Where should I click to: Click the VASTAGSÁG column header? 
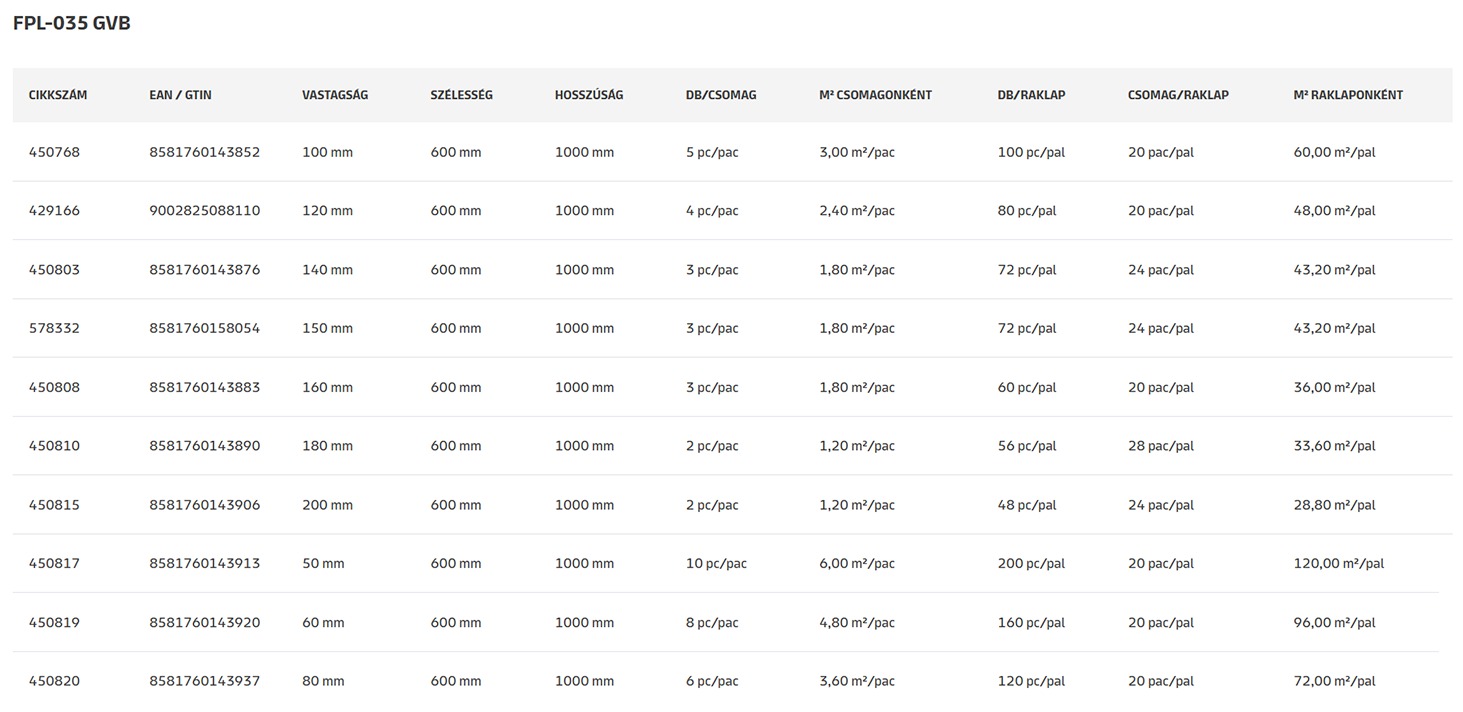[x=335, y=95]
